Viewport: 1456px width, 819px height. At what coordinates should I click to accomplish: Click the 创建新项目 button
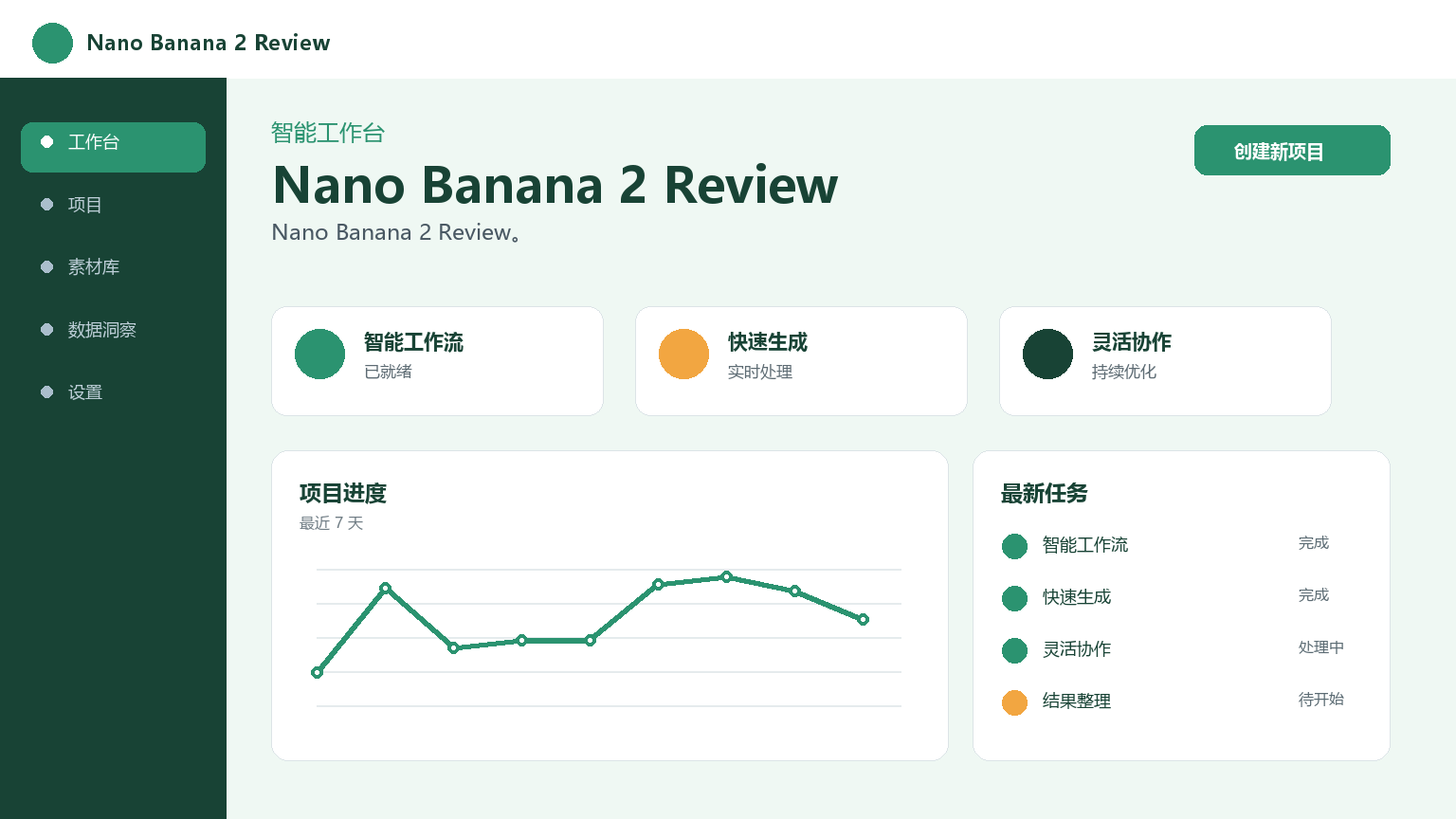click(1292, 151)
